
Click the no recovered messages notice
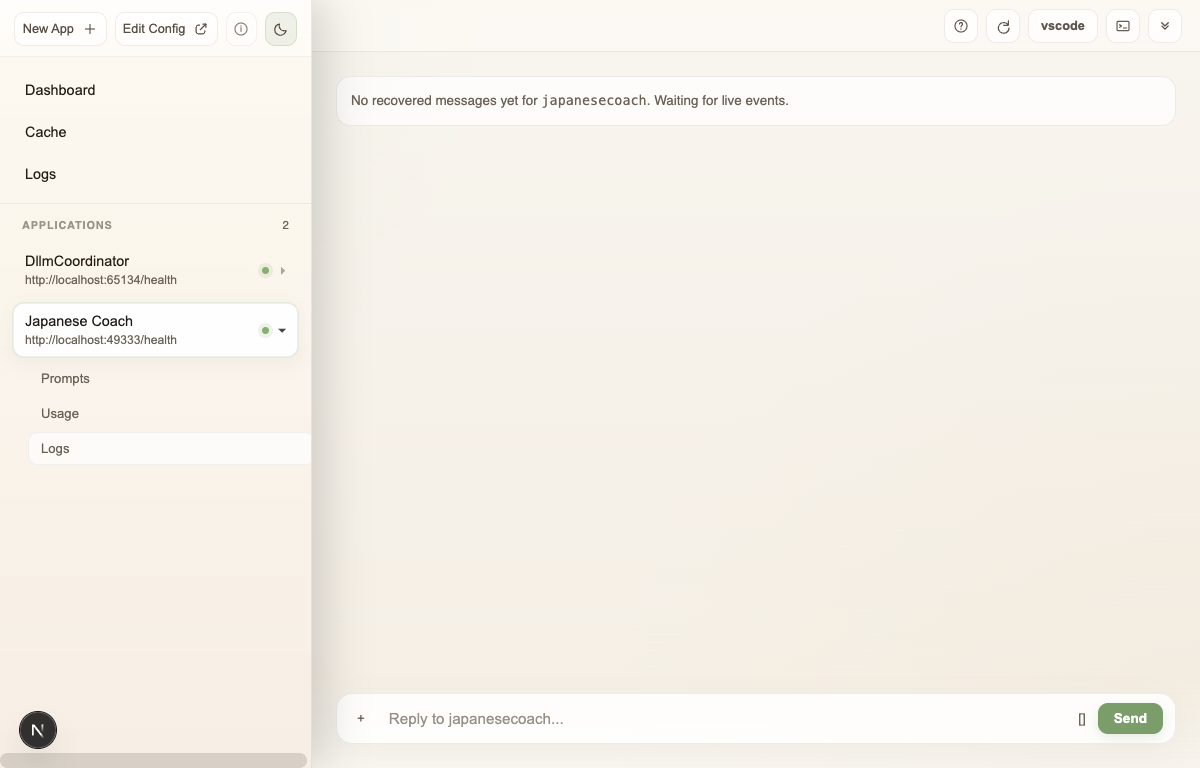pos(756,101)
